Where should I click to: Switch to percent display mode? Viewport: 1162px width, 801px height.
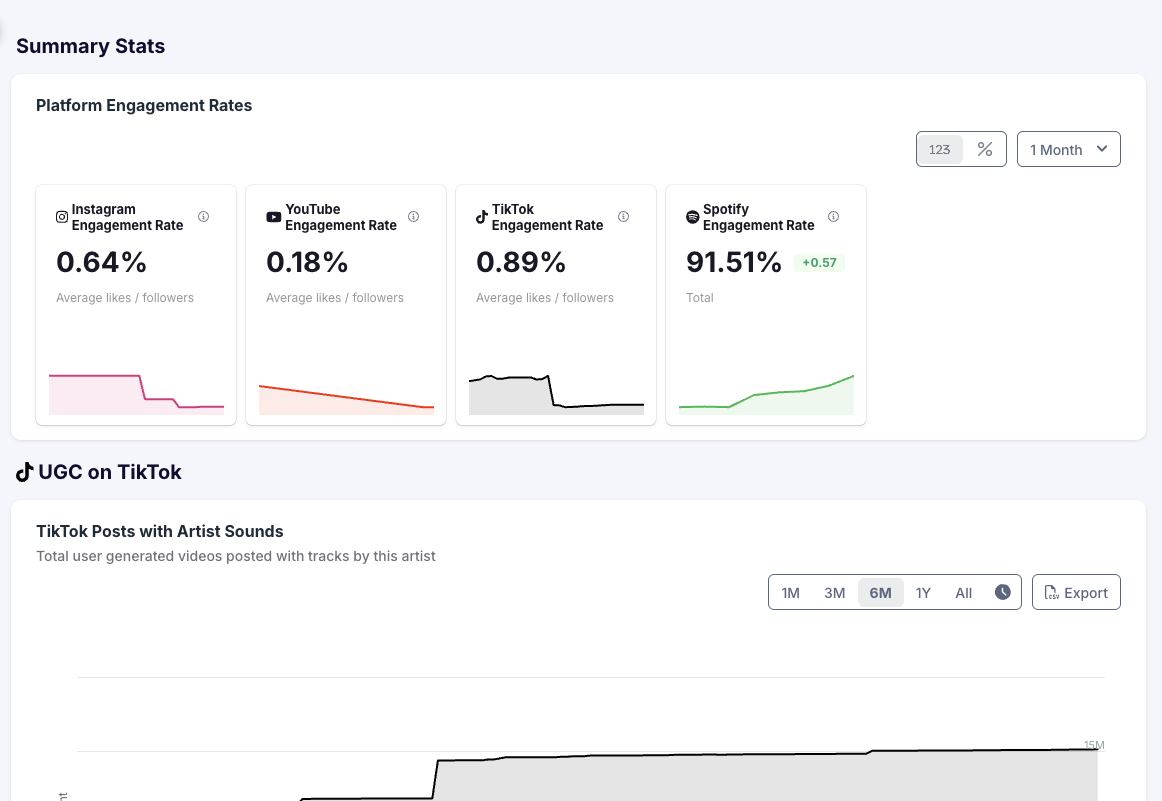pyautogui.click(x=985, y=150)
